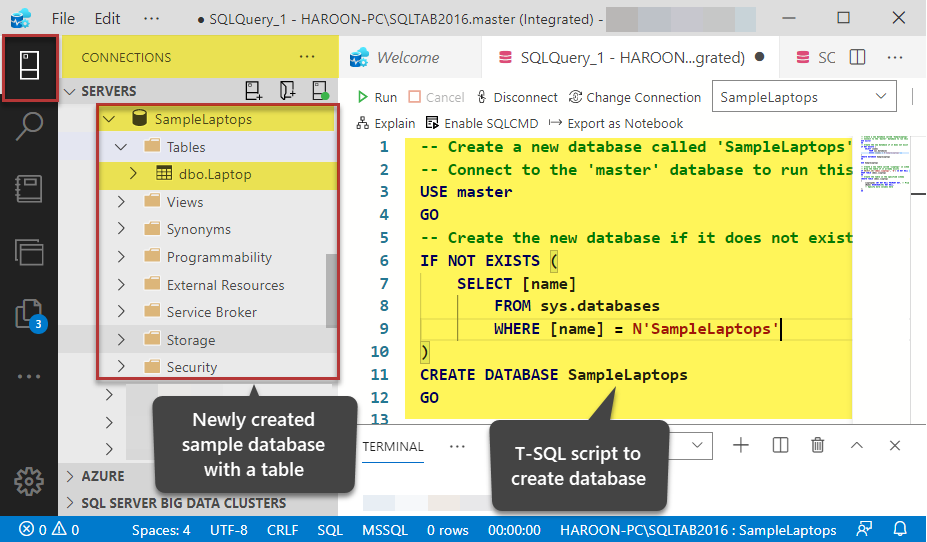927x542 pixels.
Task: Click the New Connection icon in Servers
Action: click(x=254, y=91)
